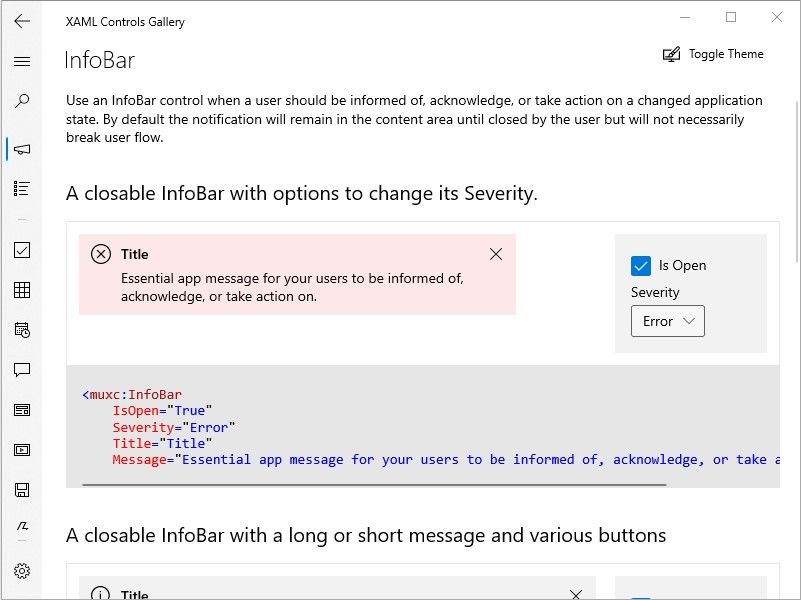This screenshot has width=801, height=600.
Task: Open the floppy disk save icon in sidebar
Action: click(22, 490)
